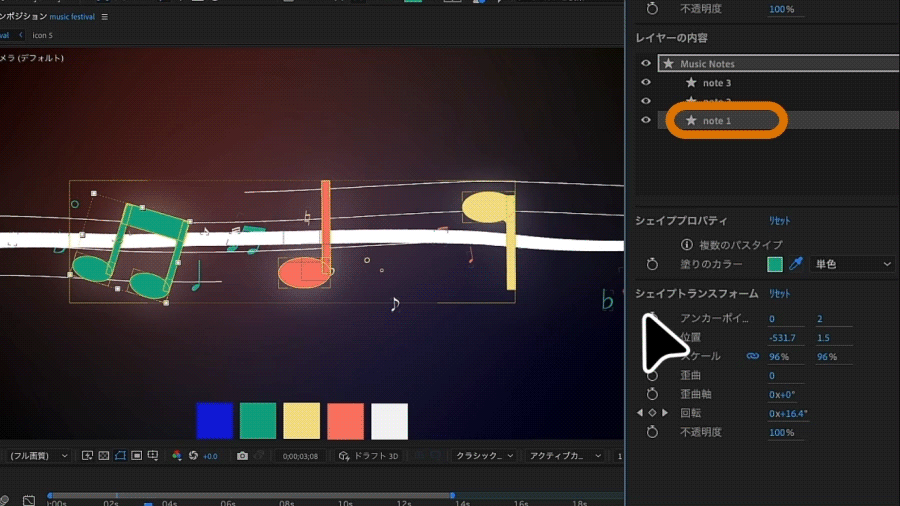
Task: Click the info icon beside 複数のパスタイプ
Action: click(686, 245)
